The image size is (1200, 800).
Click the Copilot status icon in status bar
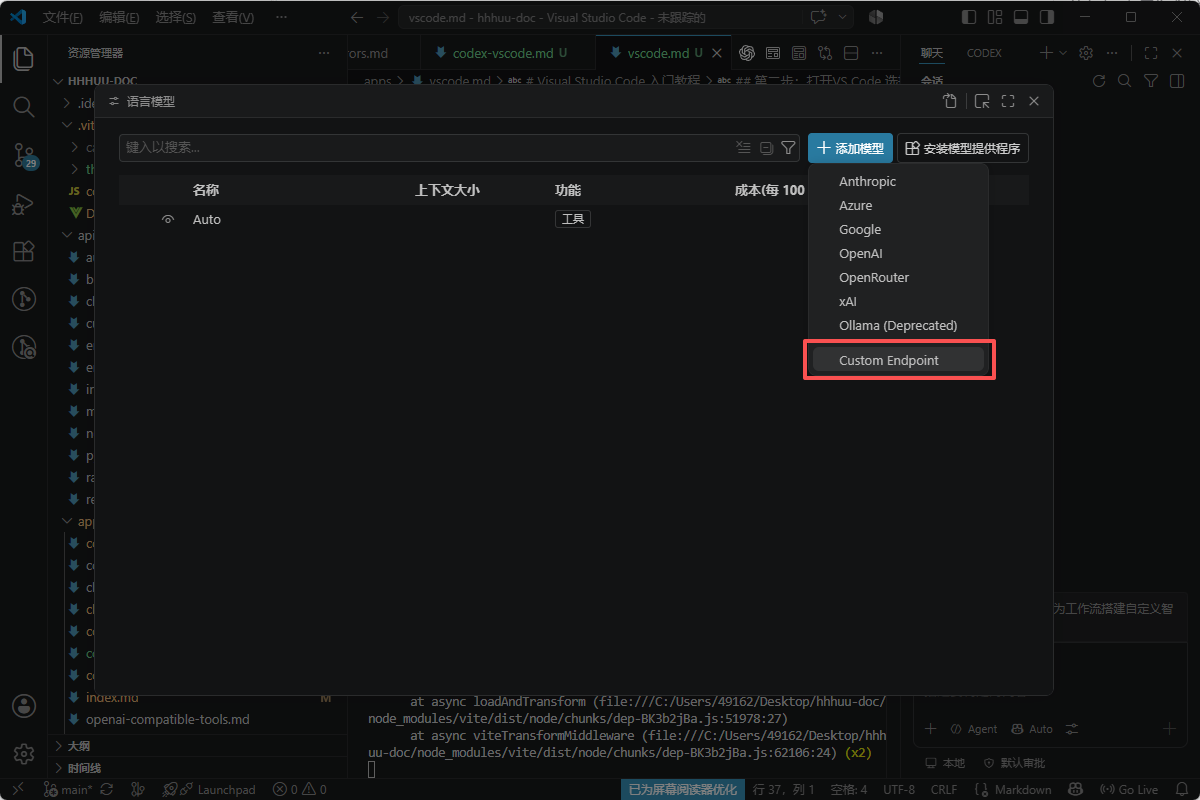[x=1076, y=789]
